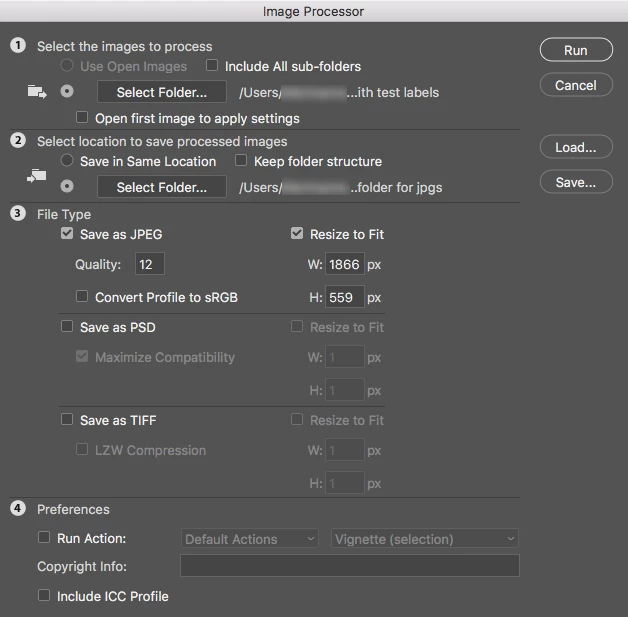Enable Include All sub-folders
This screenshot has width=628, height=617.
[212, 65]
